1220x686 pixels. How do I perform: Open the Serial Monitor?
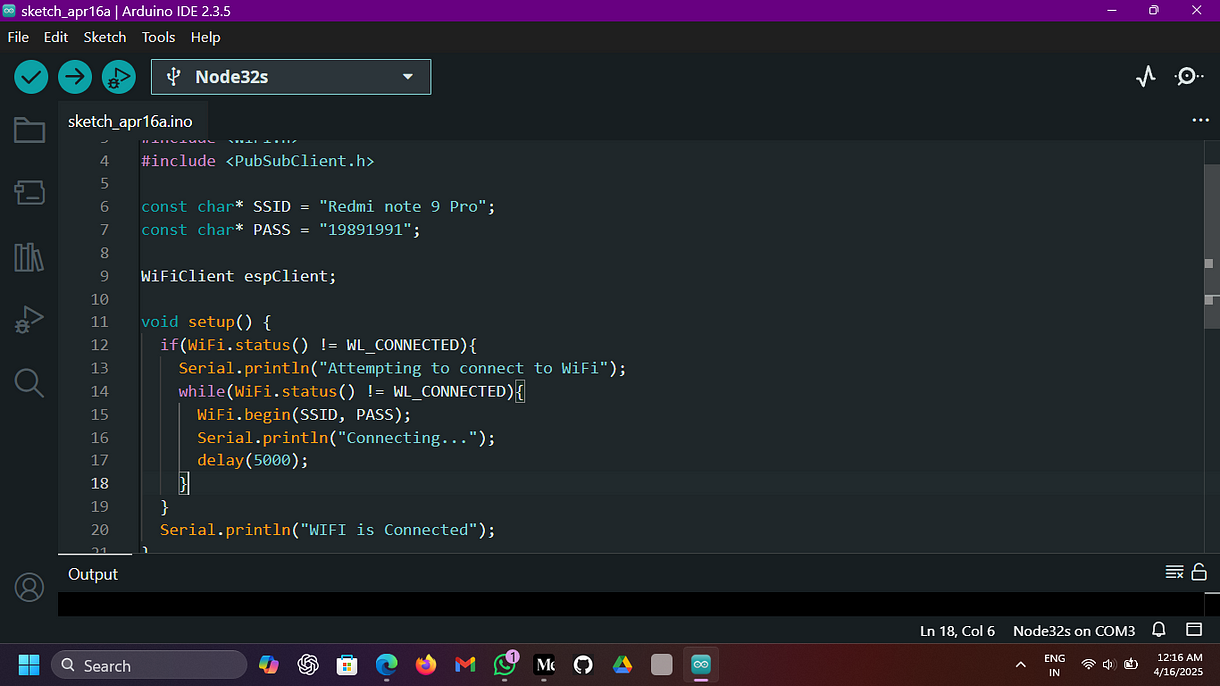pyautogui.click(x=1189, y=76)
